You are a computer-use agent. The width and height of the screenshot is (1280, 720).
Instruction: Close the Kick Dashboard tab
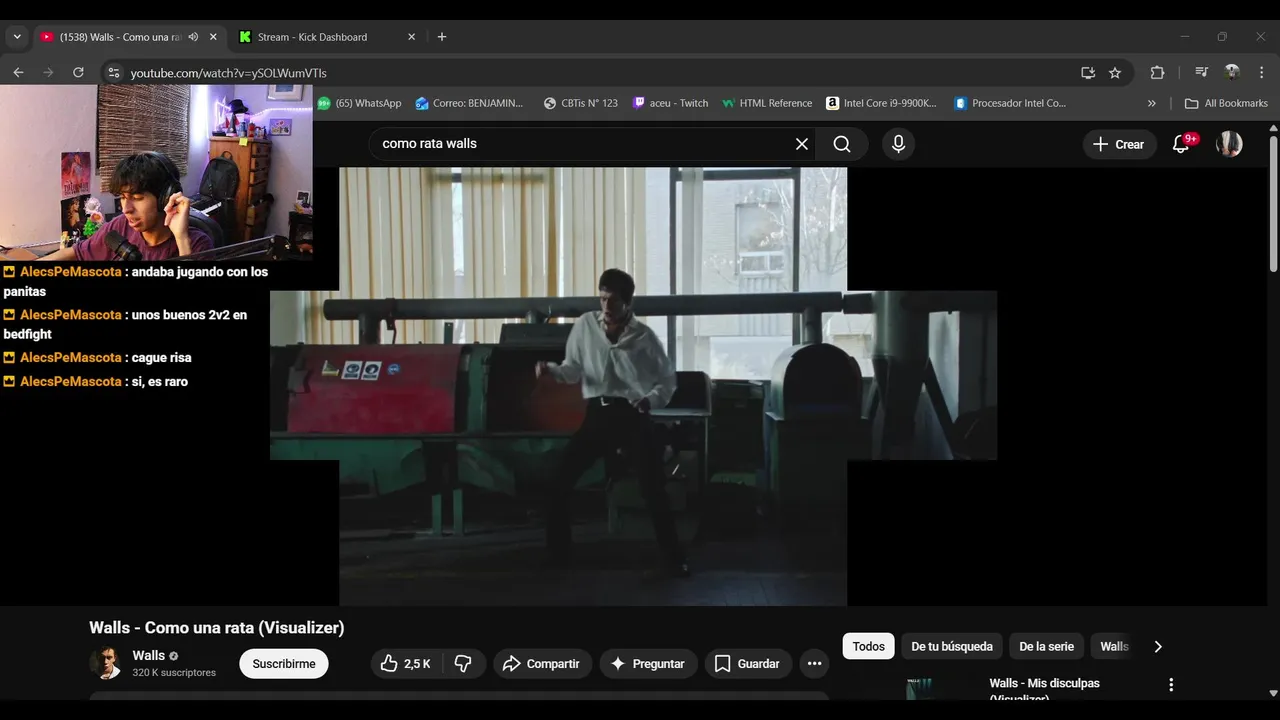(x=411, y=37)
